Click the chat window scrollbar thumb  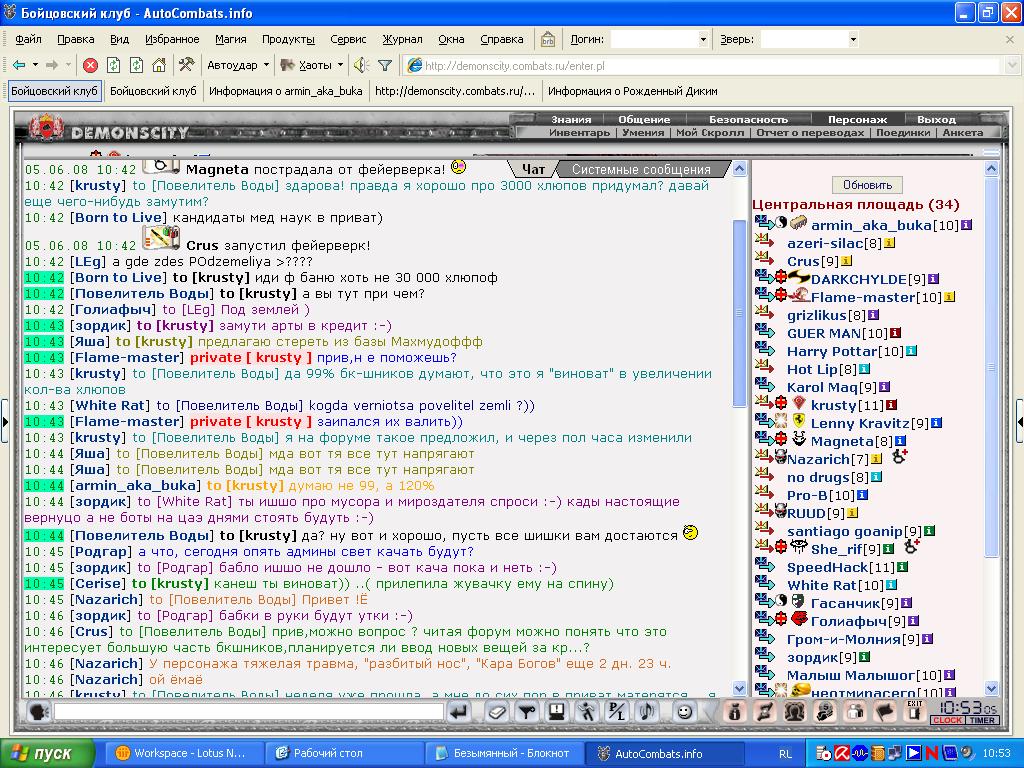pos(739,313)
